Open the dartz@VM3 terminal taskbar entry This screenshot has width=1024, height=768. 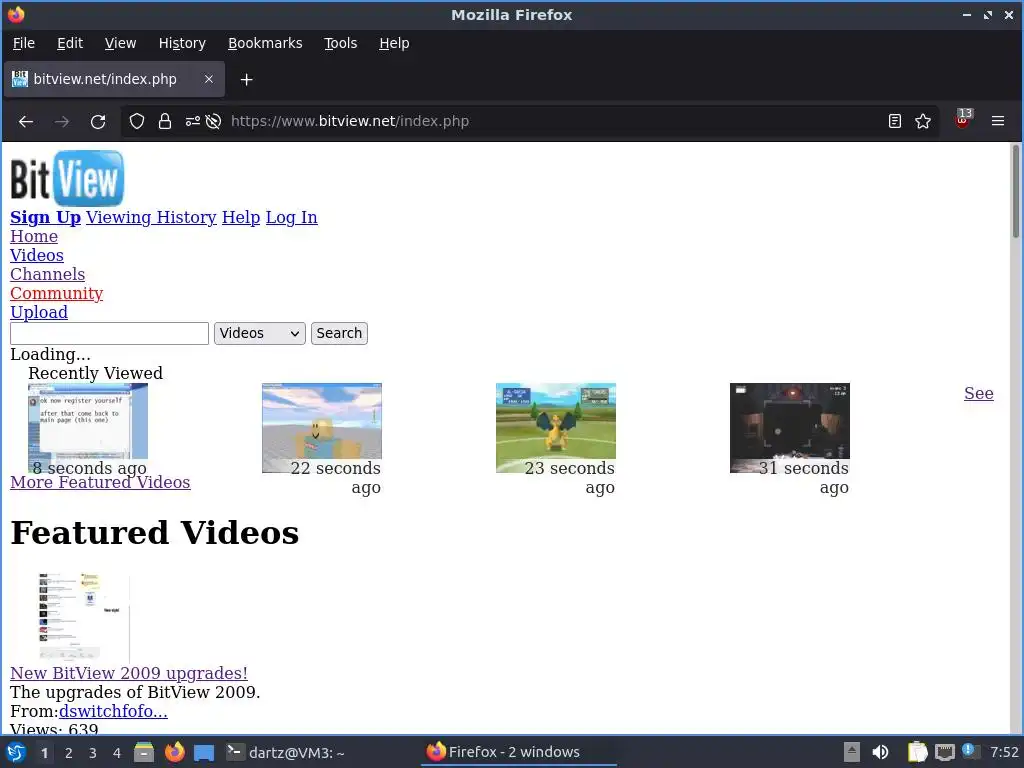(x=285, y=752)
